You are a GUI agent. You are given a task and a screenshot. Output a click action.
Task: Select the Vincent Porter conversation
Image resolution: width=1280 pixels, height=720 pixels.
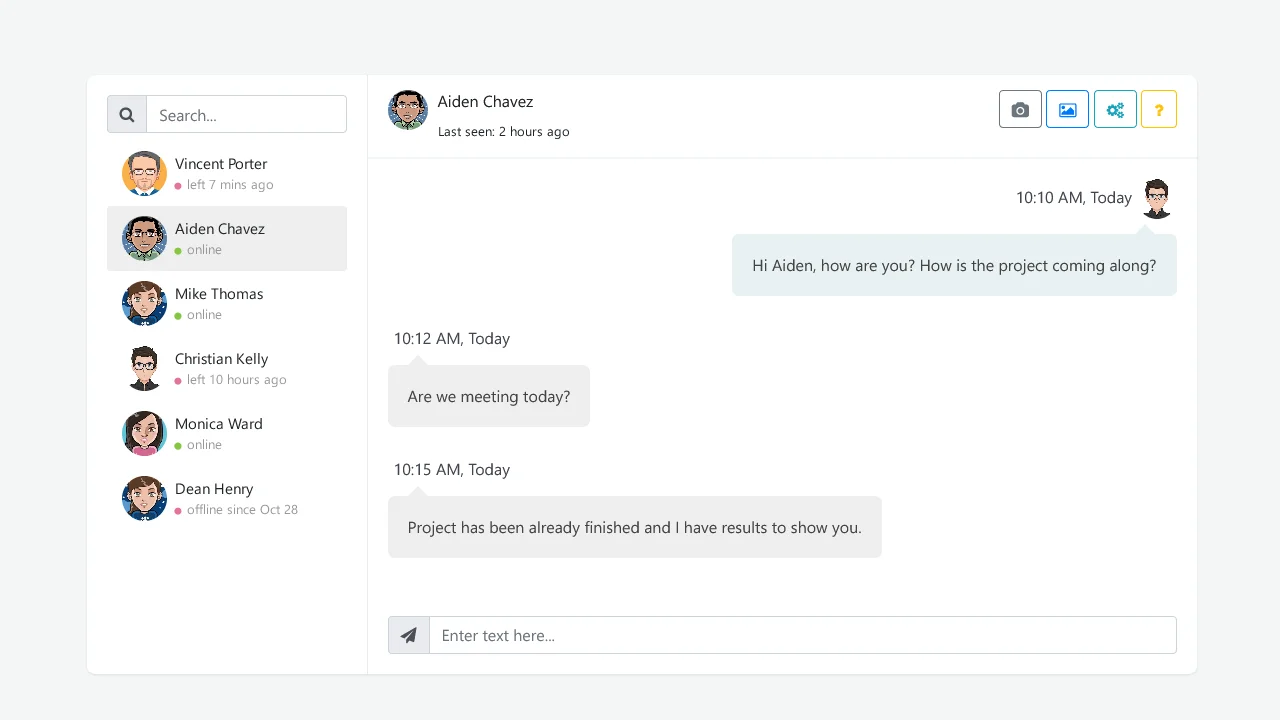click(x=227, y=173)
